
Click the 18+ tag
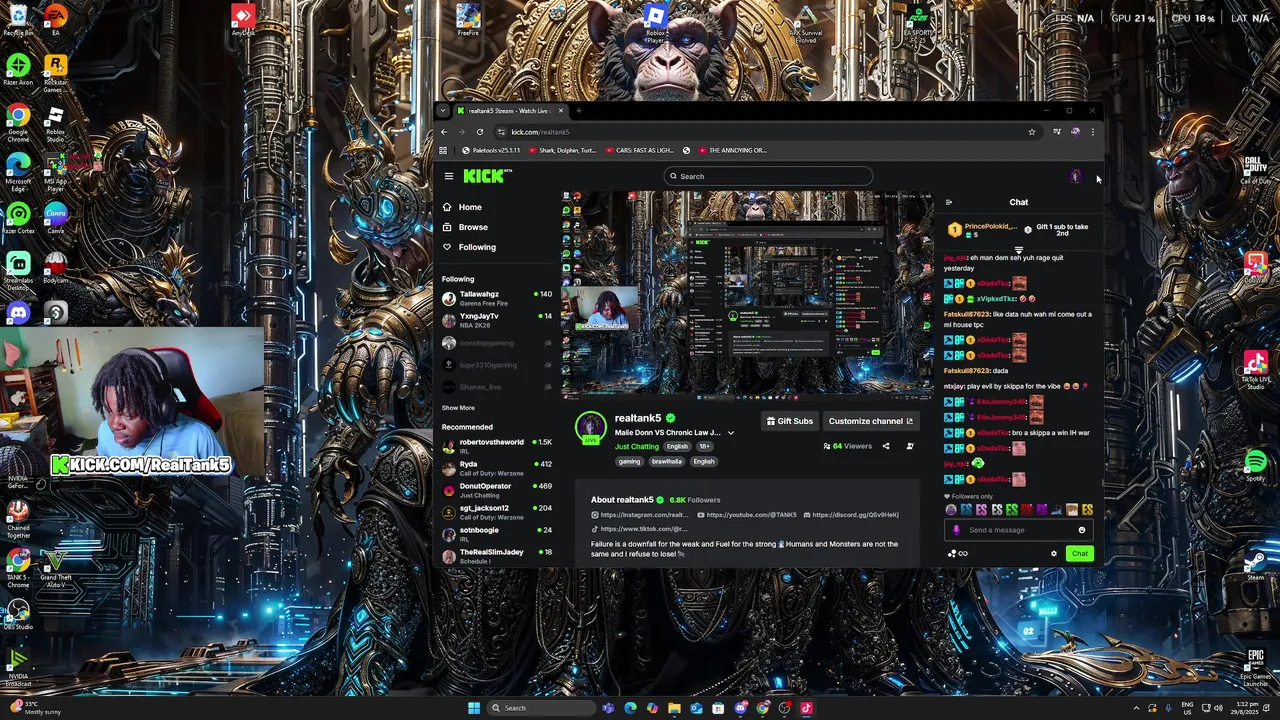(x=704, y=447)
